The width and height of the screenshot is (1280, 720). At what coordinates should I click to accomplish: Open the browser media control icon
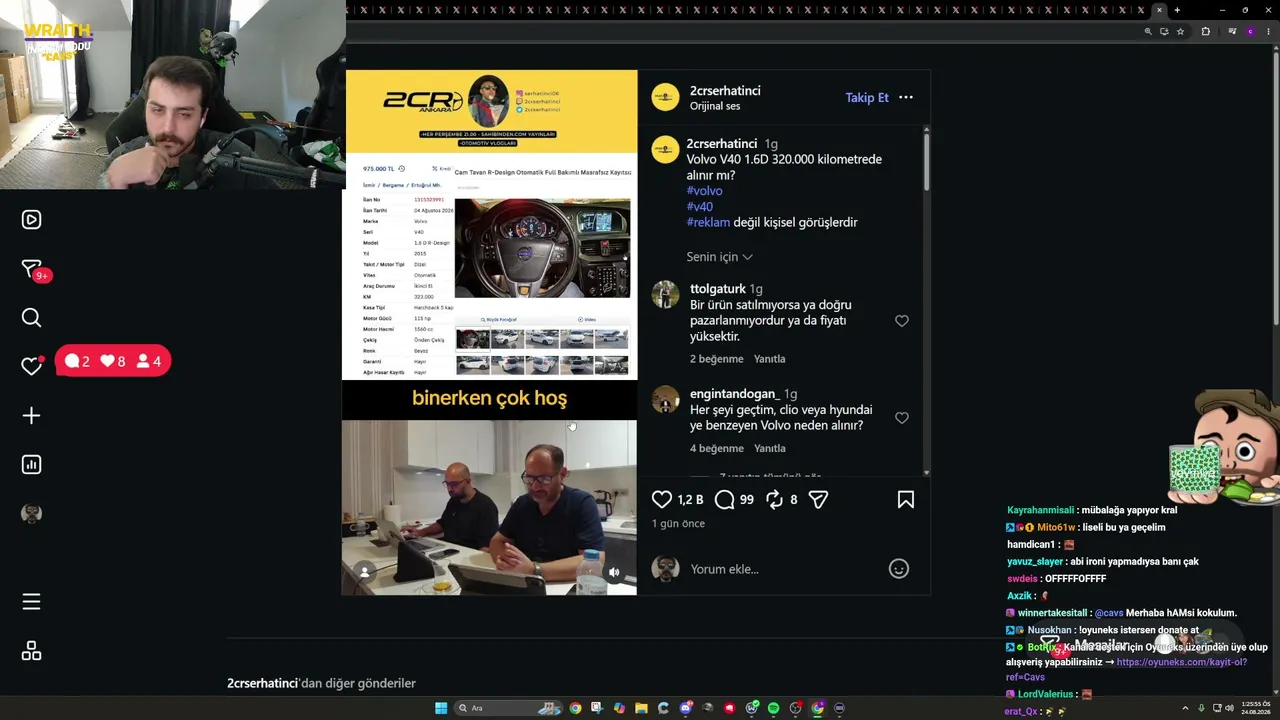(1232, 32)
